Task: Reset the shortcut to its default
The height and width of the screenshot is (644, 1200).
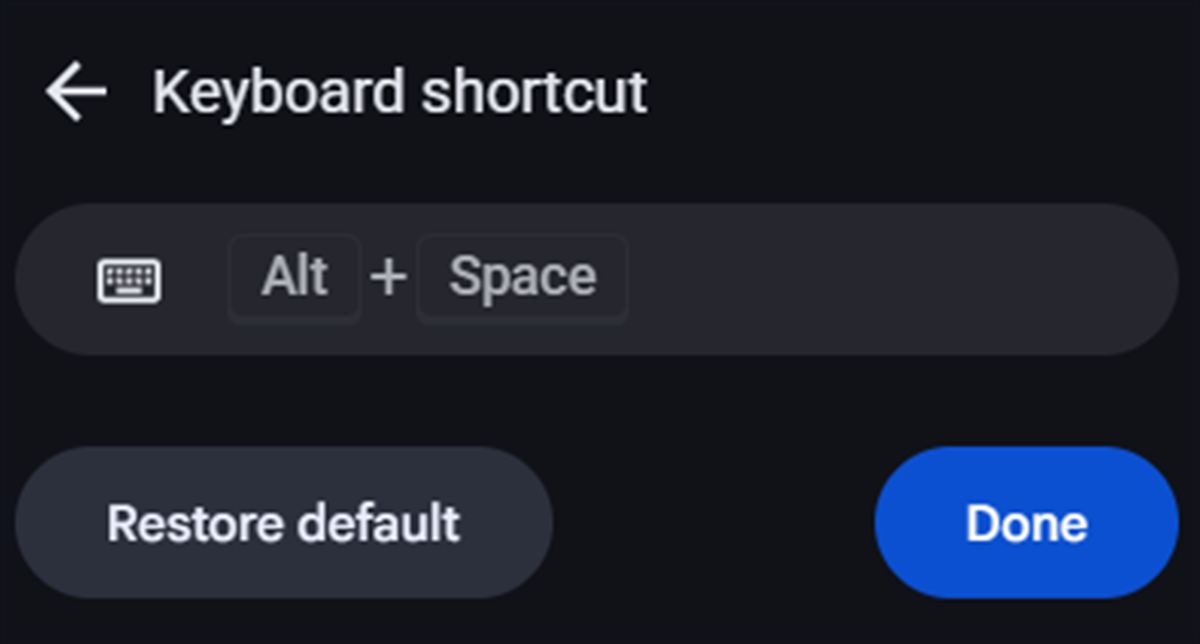Action: pos(287,521)
